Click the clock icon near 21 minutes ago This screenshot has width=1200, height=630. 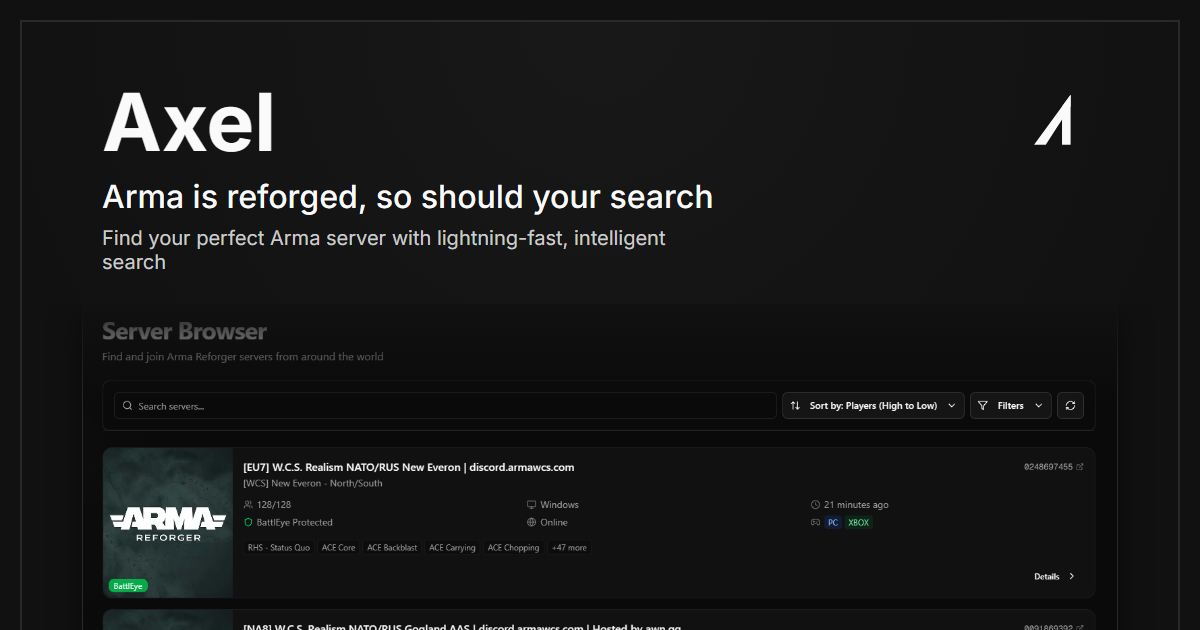817,504
